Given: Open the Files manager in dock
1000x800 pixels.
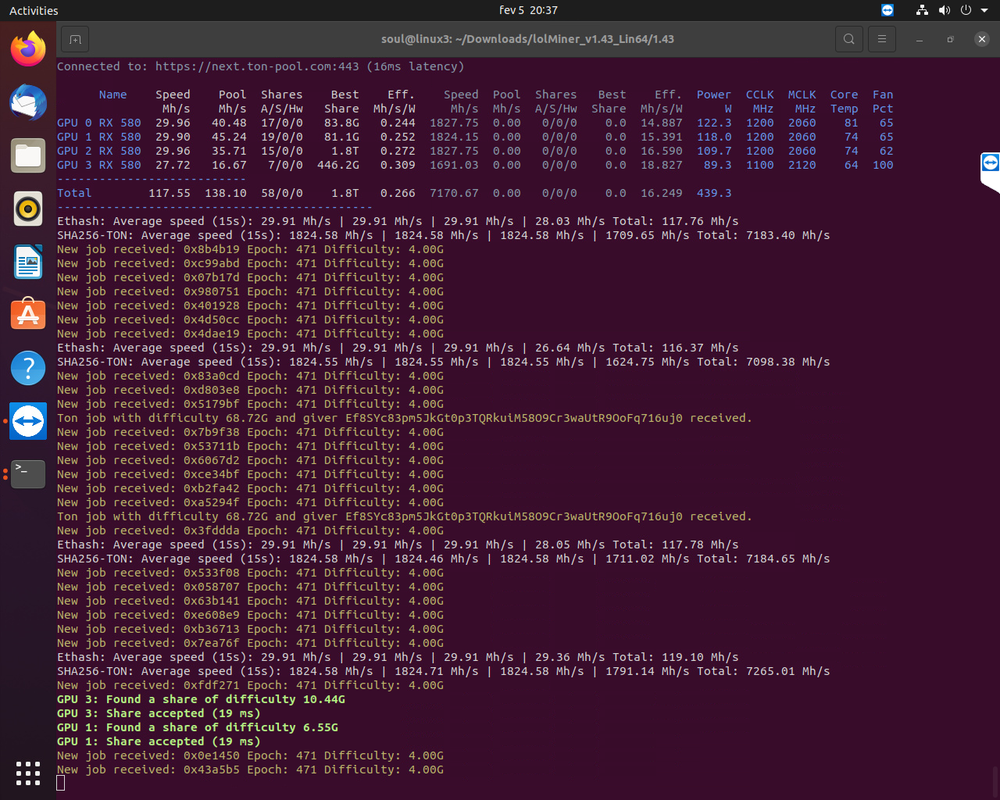Looking at the screenshot, I should pos(28,155).
